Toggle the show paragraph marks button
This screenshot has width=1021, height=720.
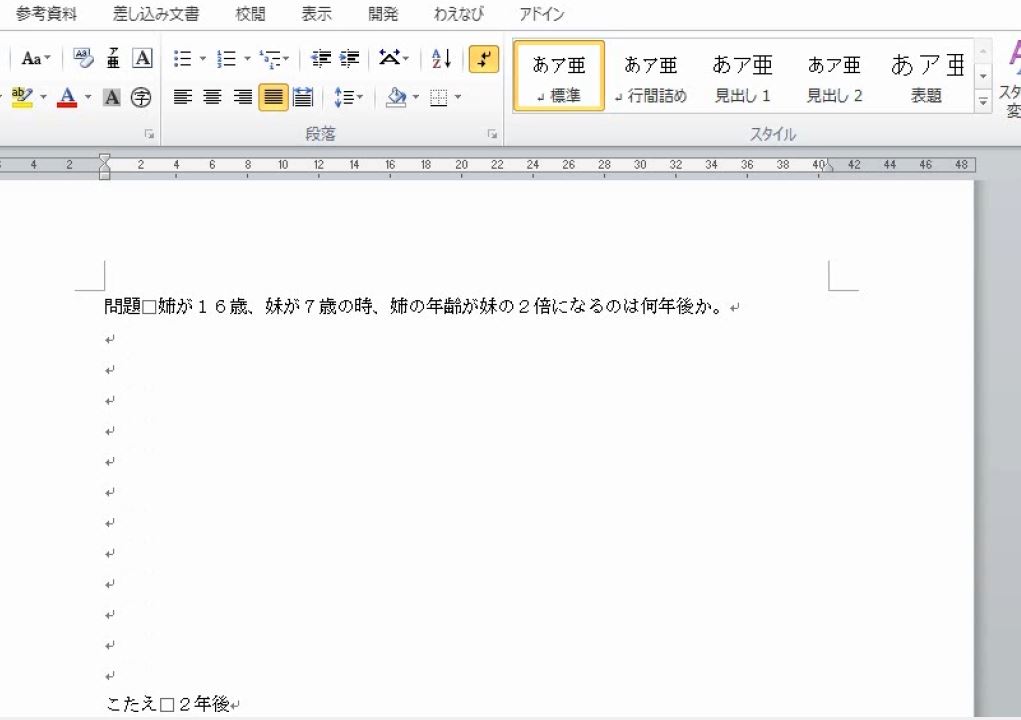[x=484, y=59]
